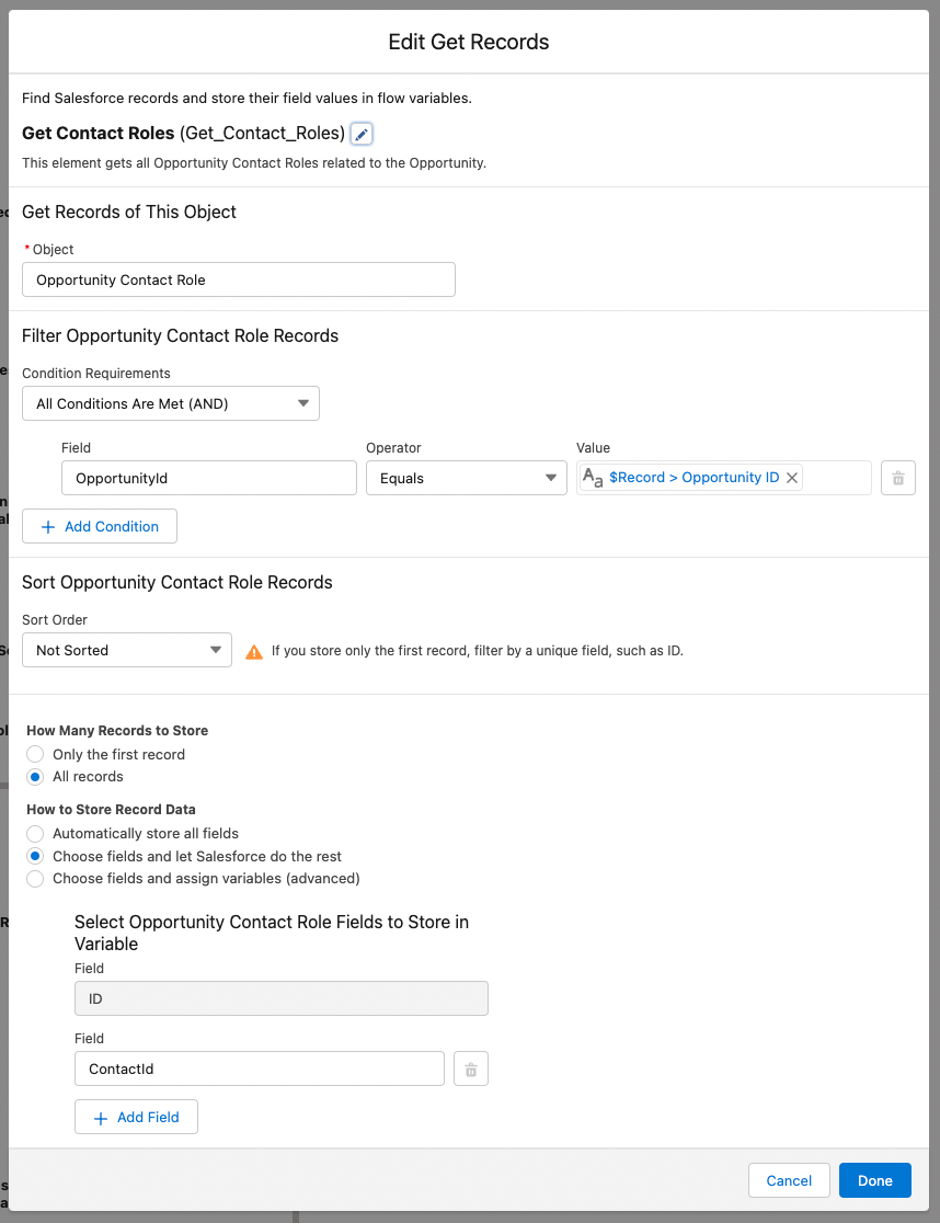Open the Equals operator dropdown

pyautogui.click(x=466, y=478)
